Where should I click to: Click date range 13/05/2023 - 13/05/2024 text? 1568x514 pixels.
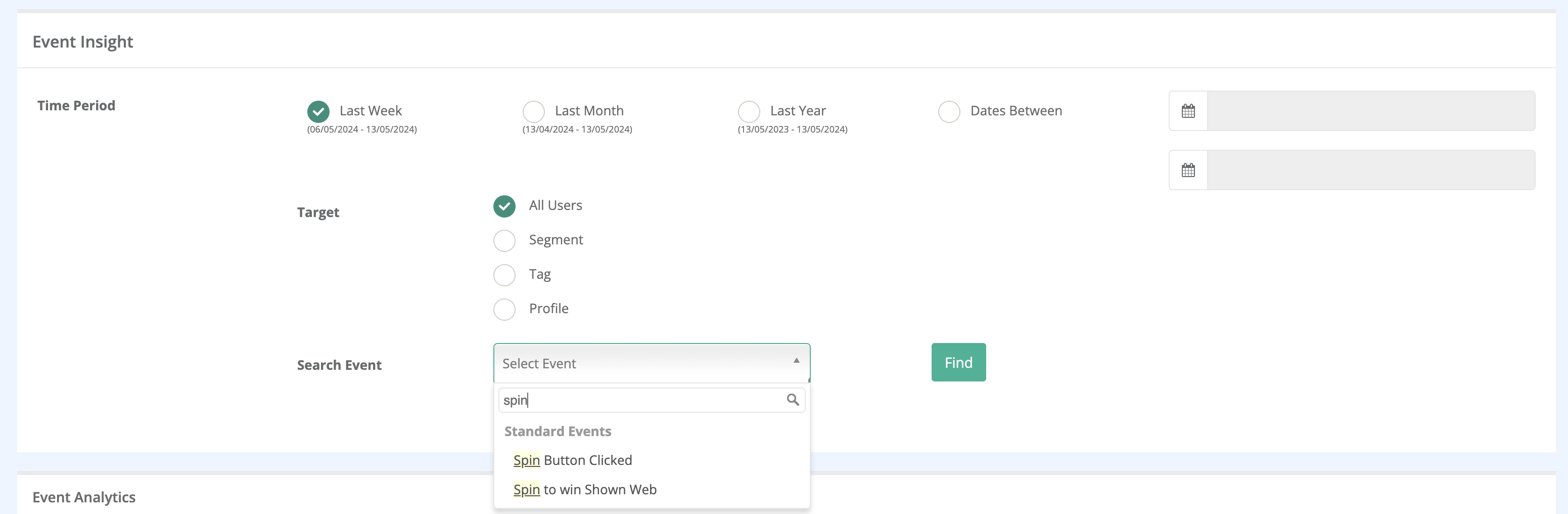point(793,129)
